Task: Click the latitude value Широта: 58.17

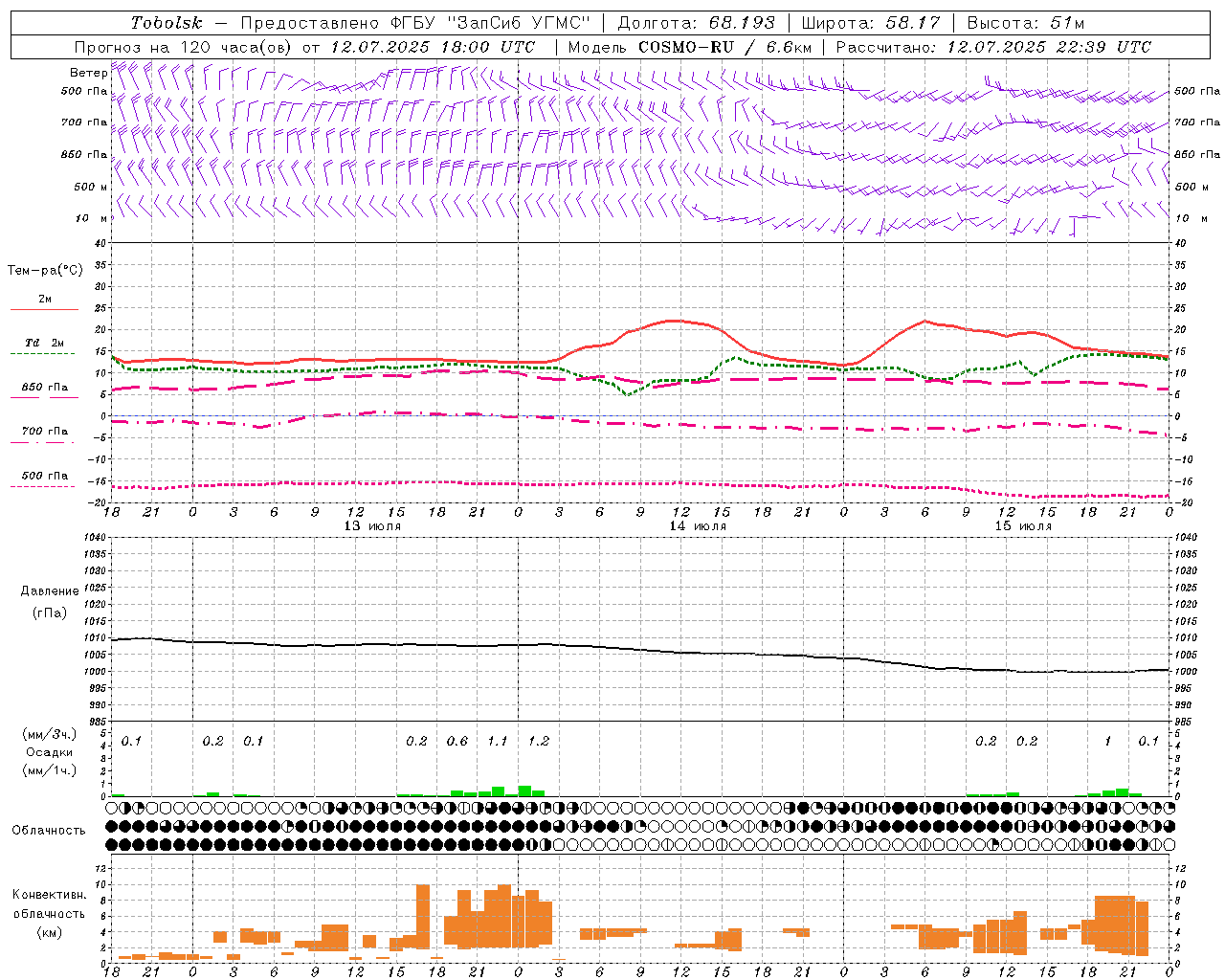Action: [x=871, y=23]
